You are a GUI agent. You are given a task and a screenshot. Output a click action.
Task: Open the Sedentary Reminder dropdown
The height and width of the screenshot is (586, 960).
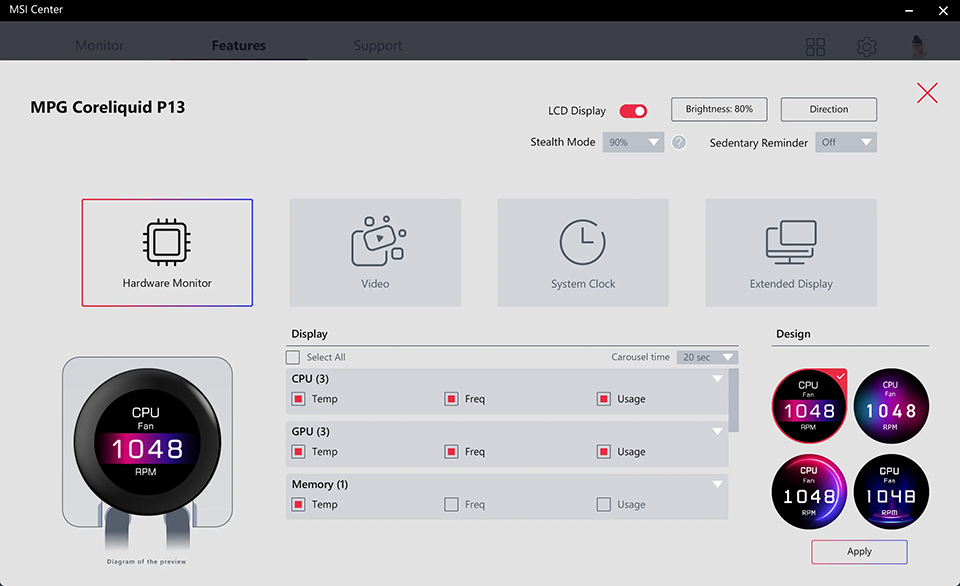tap(846, 142)
